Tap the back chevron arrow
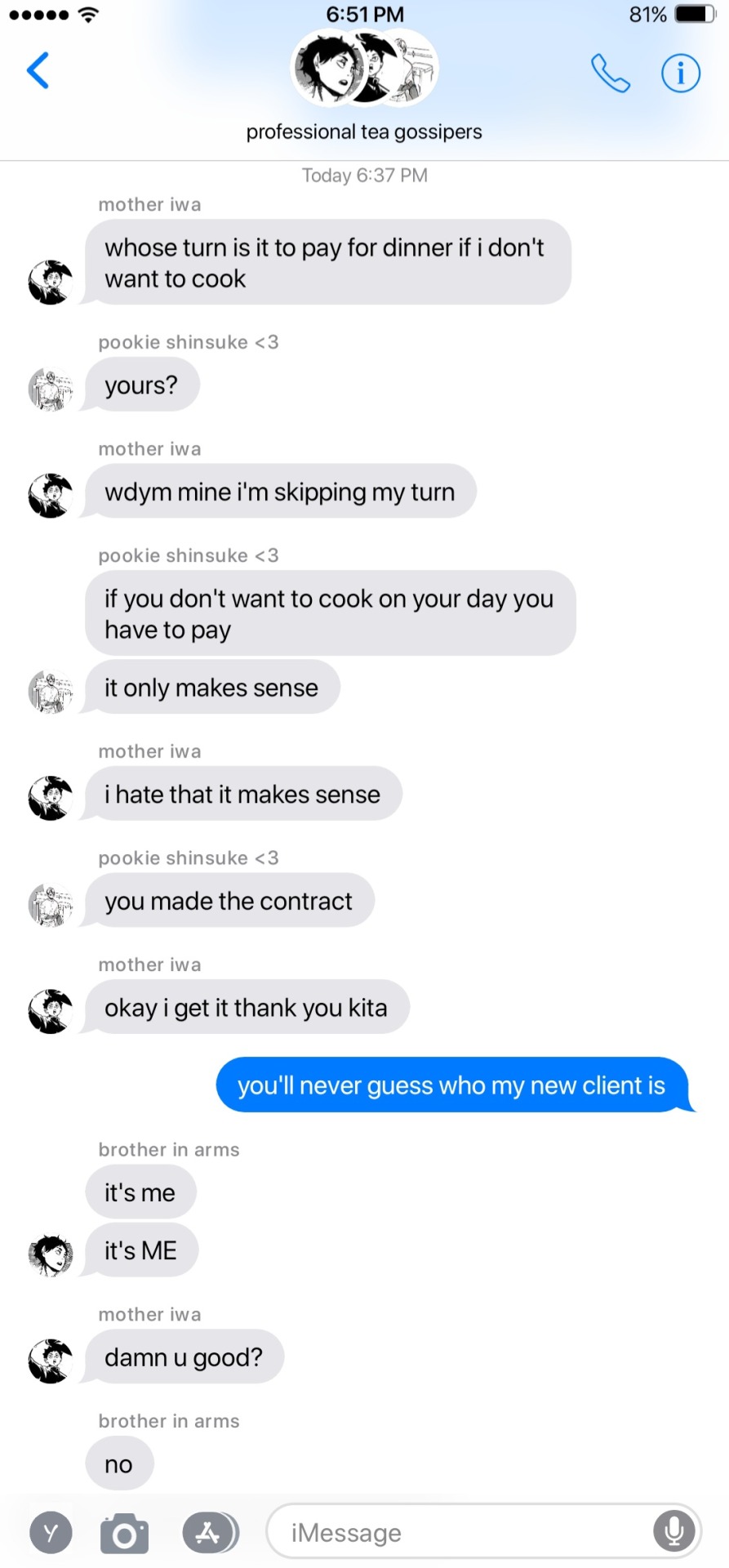729x1568 pixels. [x=38, y=70]
